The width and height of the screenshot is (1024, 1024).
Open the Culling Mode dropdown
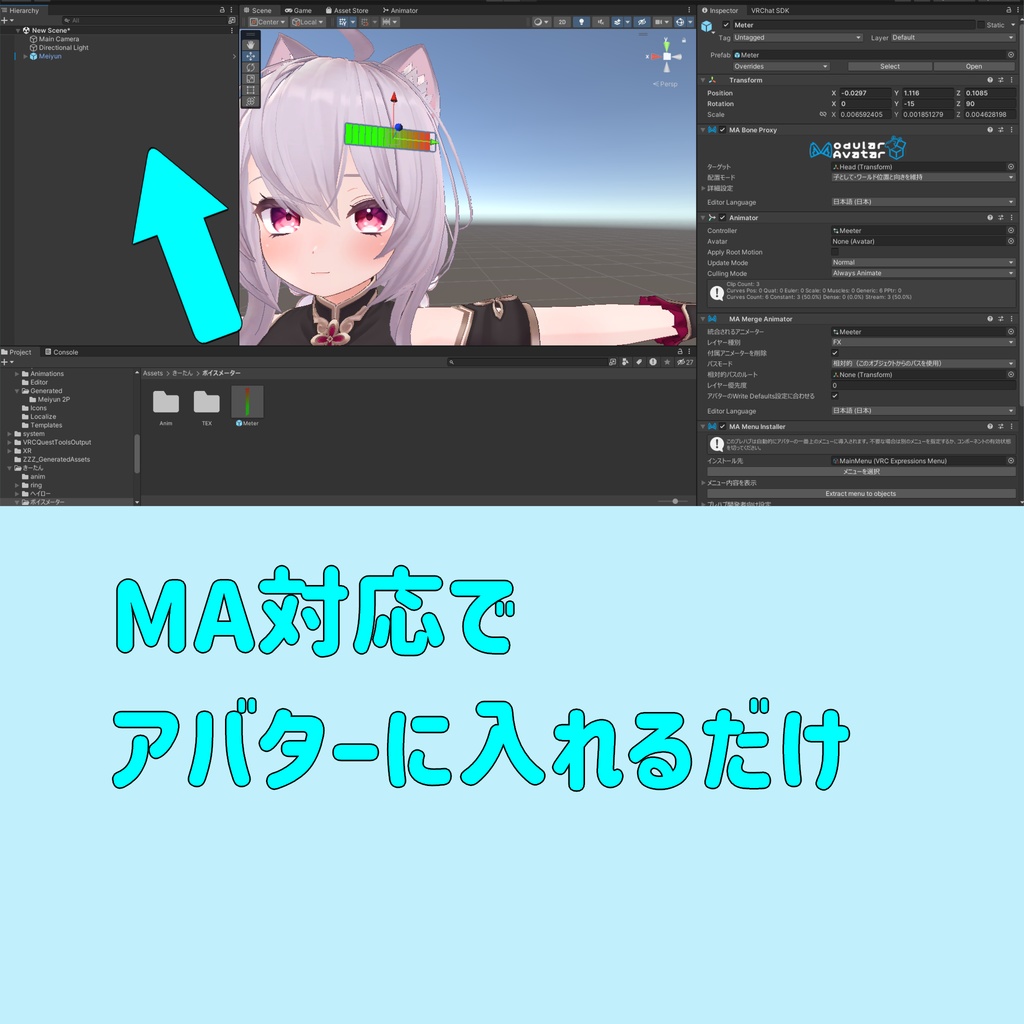coord(920,272)
